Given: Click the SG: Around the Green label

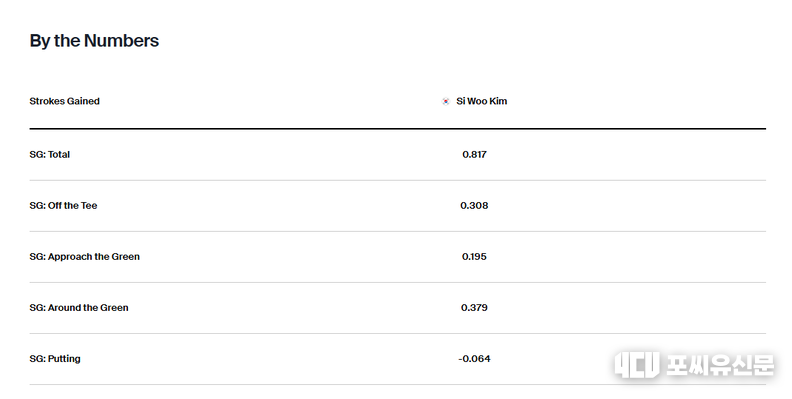Looking at the screenshot, I should [x=79, y=308].
